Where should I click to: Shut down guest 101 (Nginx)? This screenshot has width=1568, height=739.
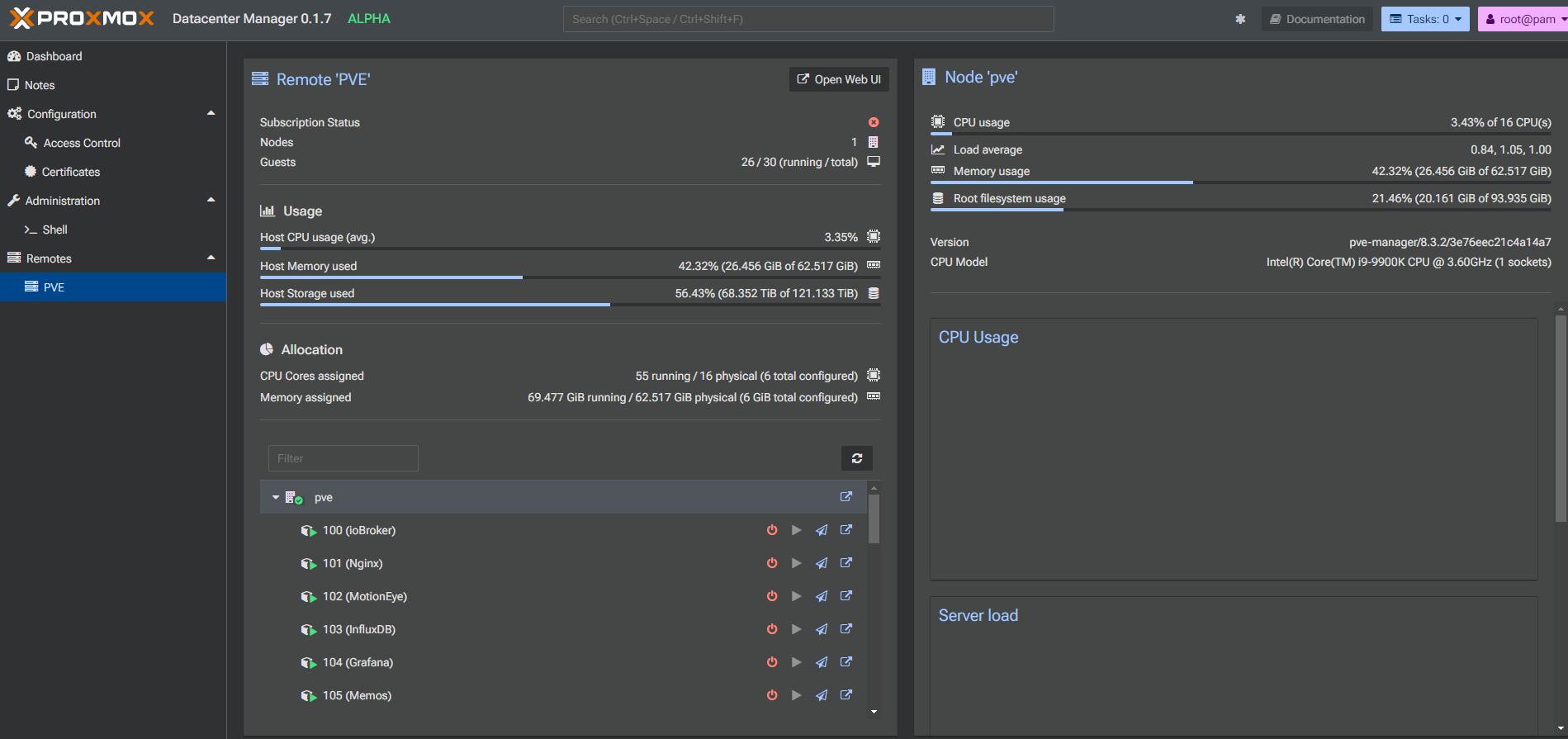coord(772,563)
